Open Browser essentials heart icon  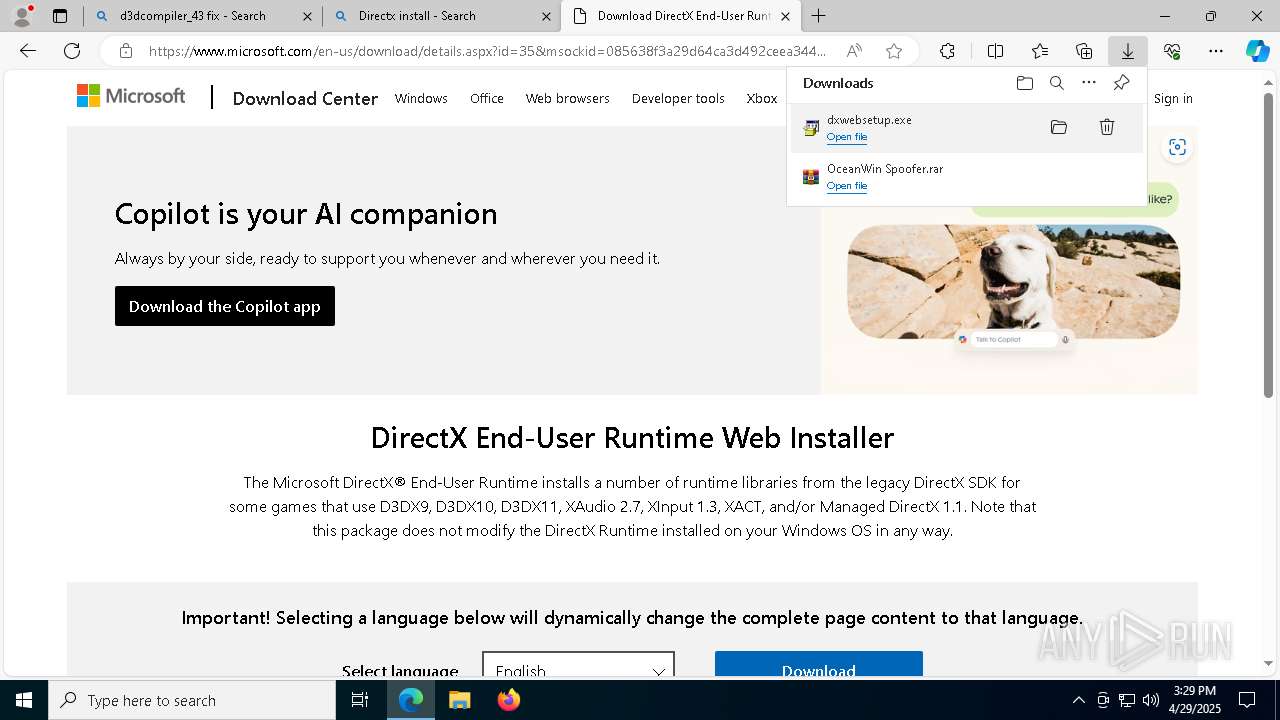point(1172,51)
